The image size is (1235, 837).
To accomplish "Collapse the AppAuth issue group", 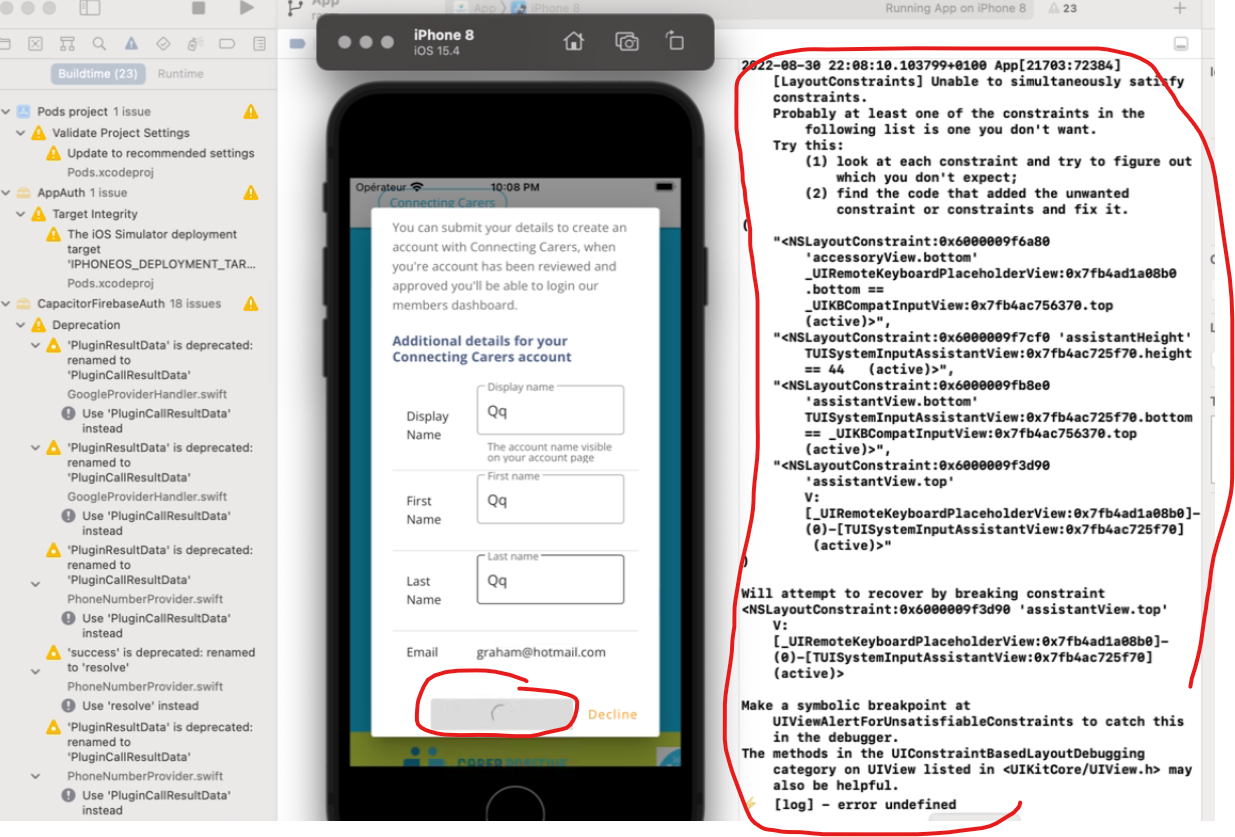I will [x=7, y=193].
